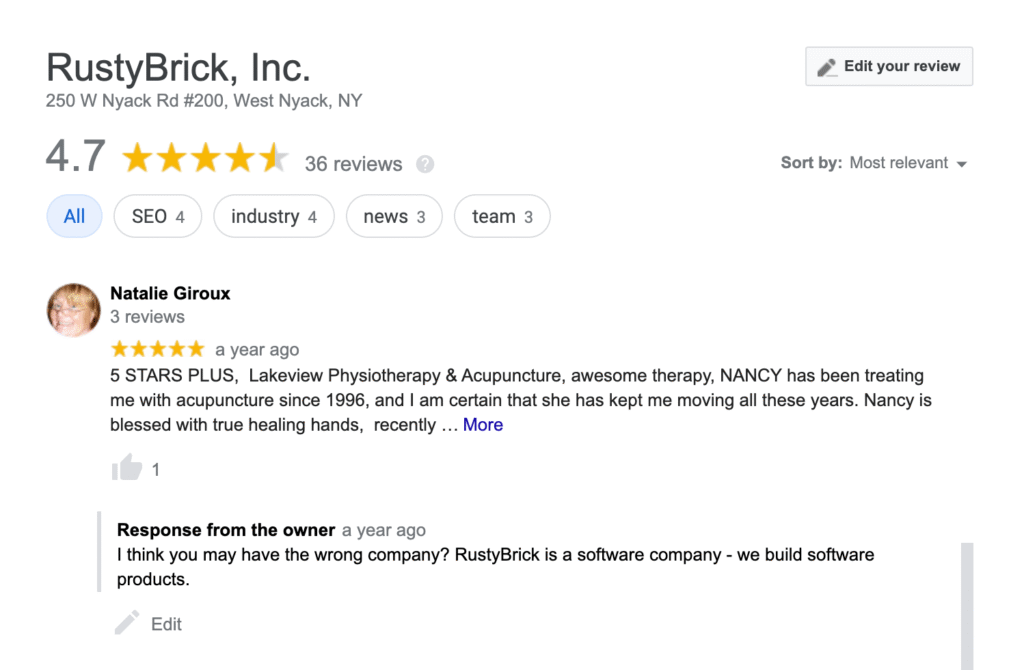This screenshot has height=670, width=1024.
Task: Click the help question mark icon
Action: (425, 164)
